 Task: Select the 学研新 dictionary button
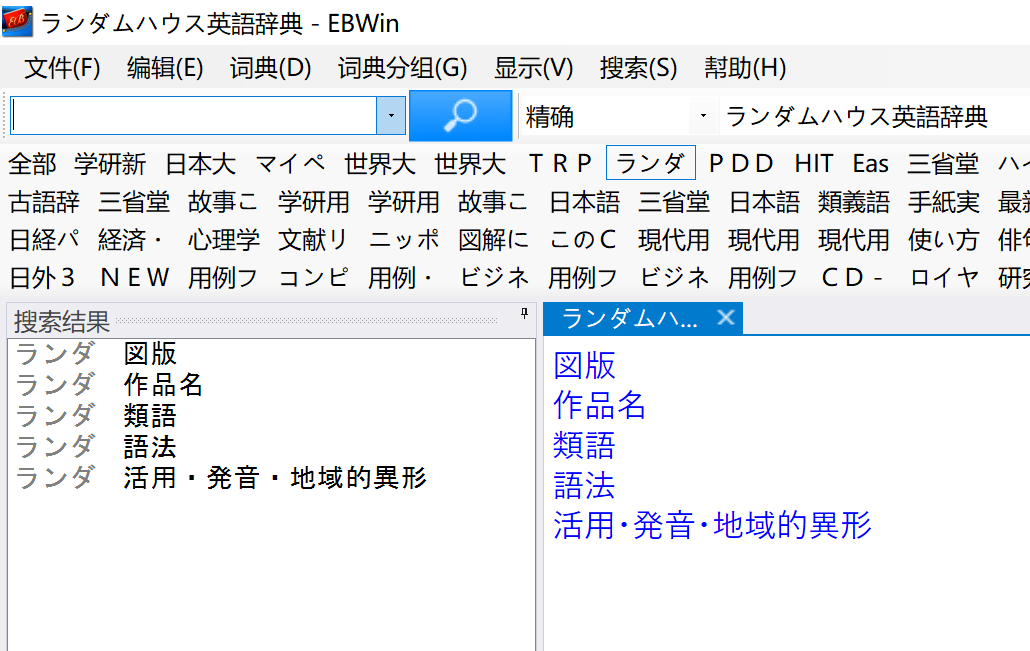pyautogui.click(x=110, y=163)
